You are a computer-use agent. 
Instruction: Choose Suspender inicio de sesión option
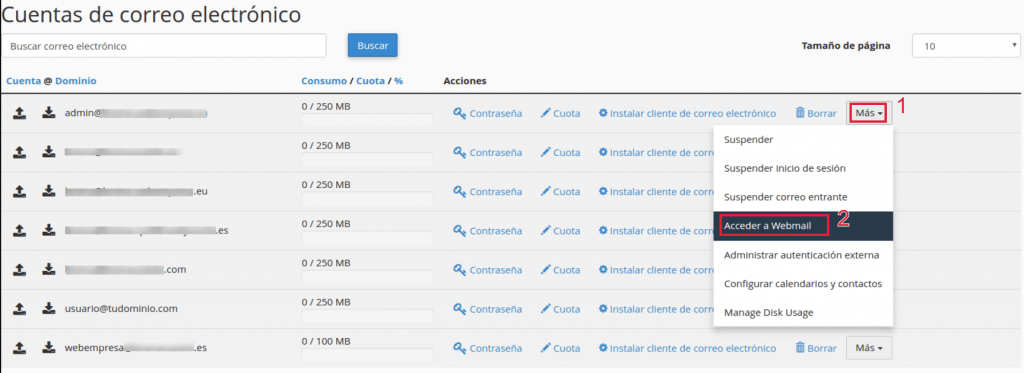785,168
